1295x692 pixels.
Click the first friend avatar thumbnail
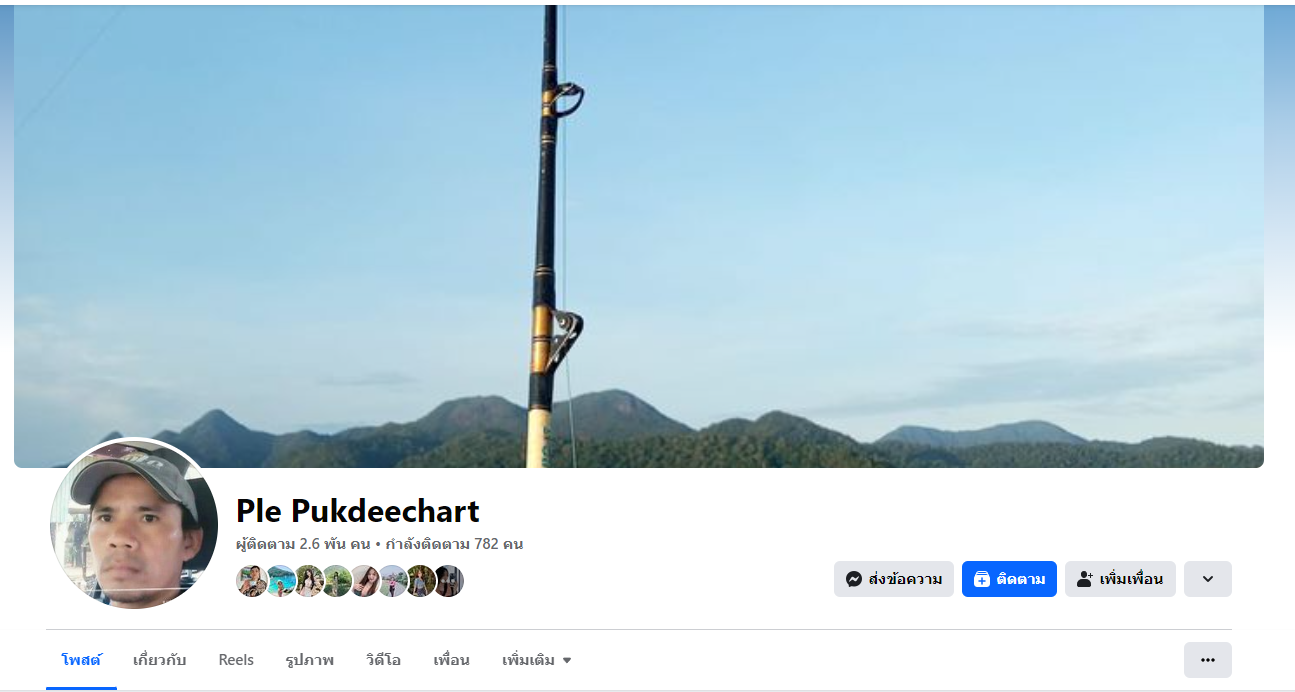point(252,581)
